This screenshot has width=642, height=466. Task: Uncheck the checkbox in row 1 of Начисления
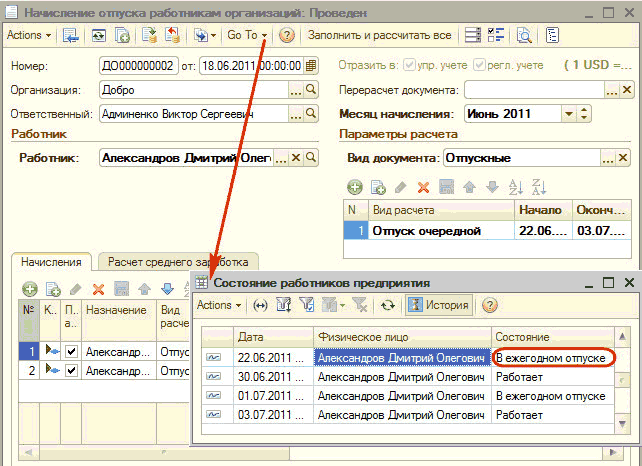pos(71,352)
